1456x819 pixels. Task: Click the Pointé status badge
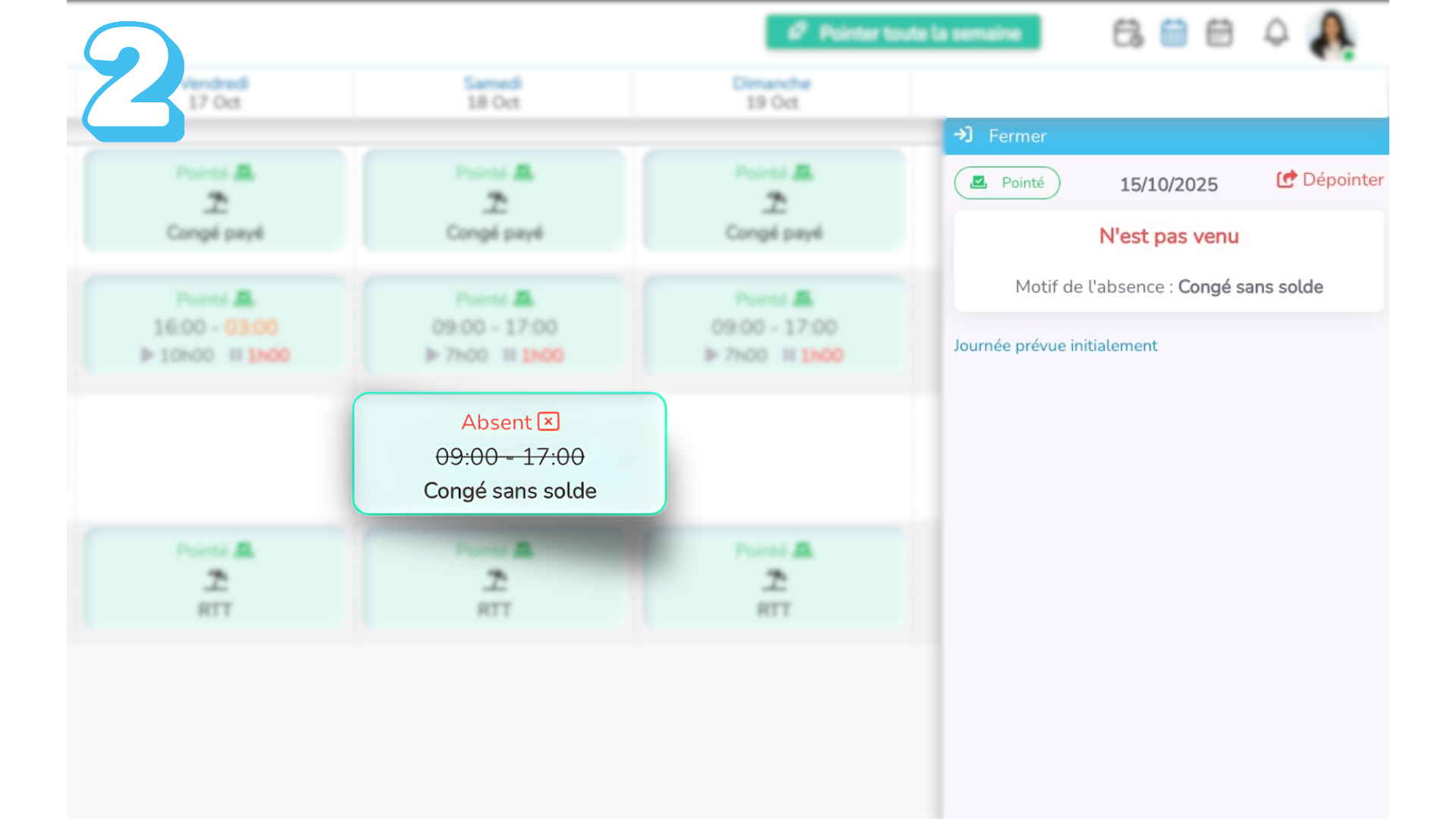[x=1007, y=183]
